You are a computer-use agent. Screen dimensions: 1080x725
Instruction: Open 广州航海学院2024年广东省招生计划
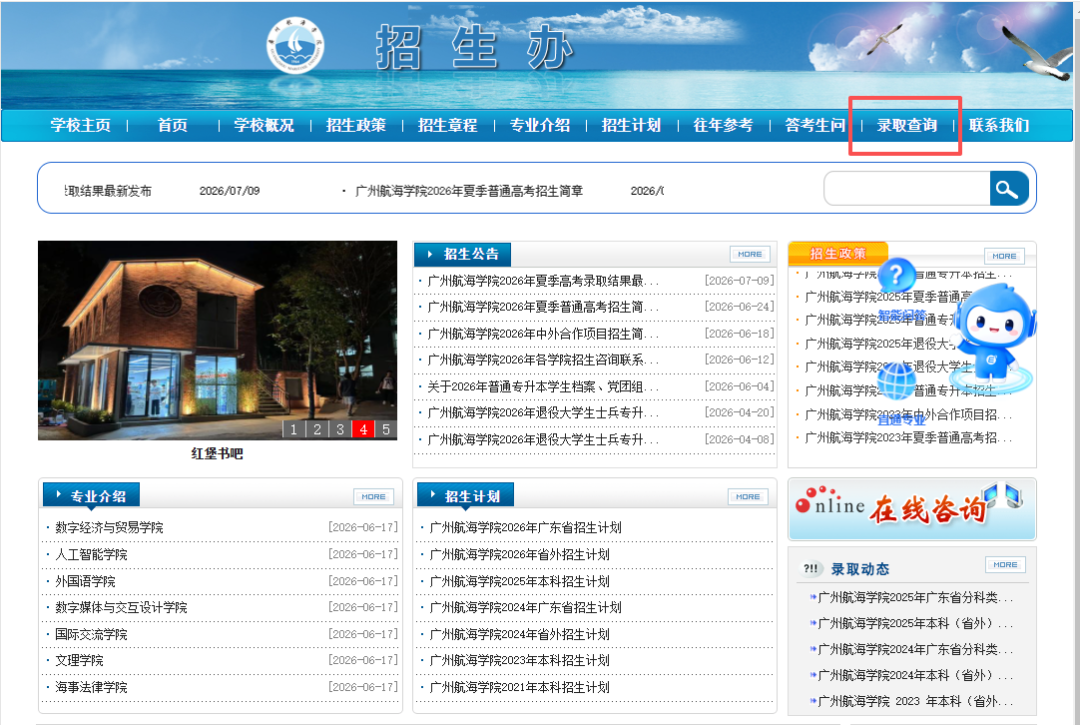526,607
